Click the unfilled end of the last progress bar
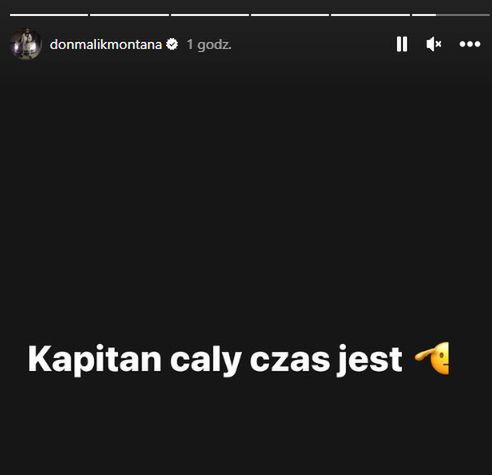492x475 pixels. point(463,15)
